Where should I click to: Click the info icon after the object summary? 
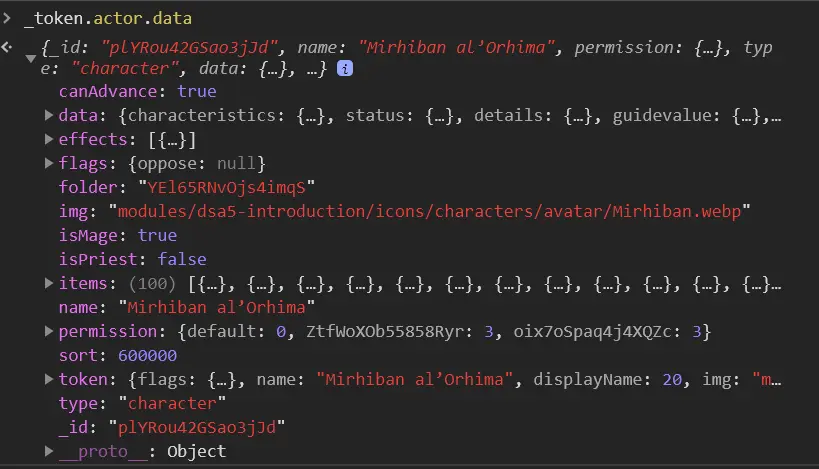345,69
